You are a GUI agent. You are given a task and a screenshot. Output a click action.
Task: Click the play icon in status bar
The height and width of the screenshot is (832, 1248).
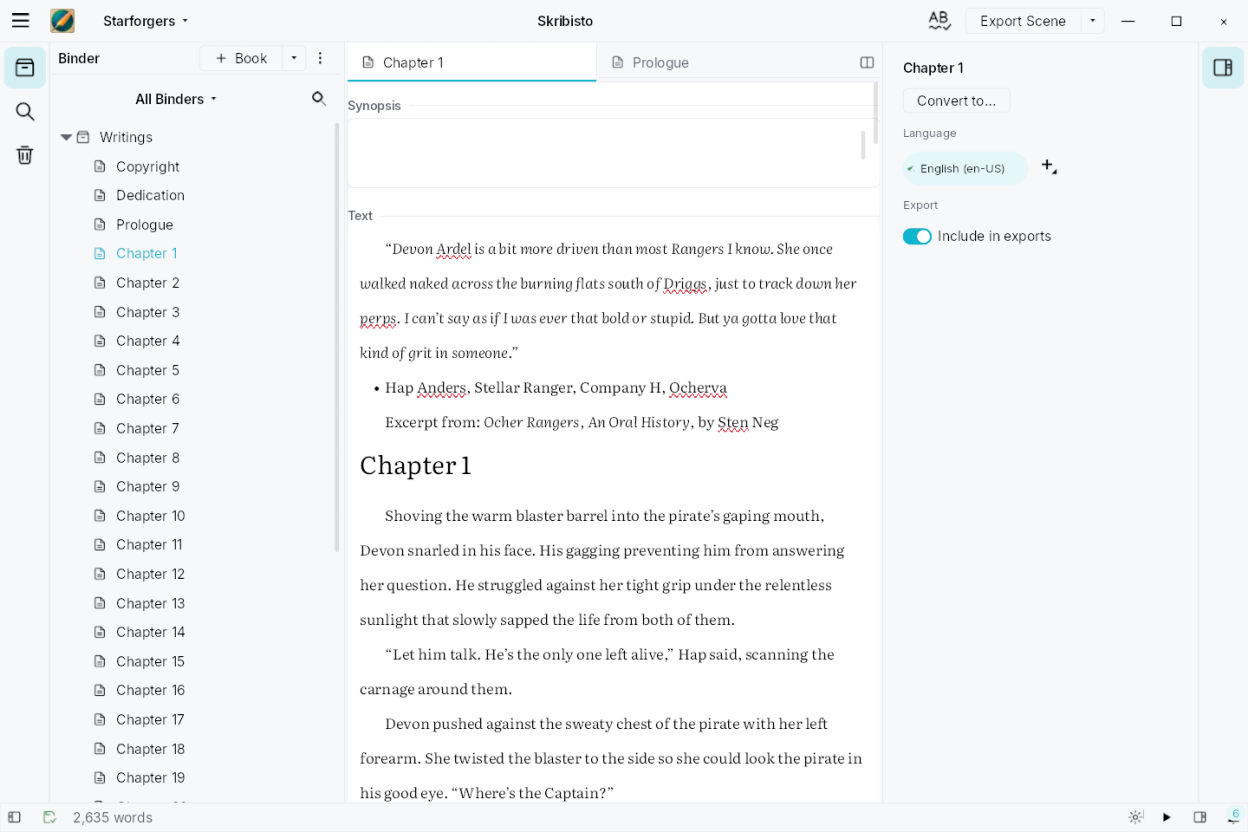1167,817
